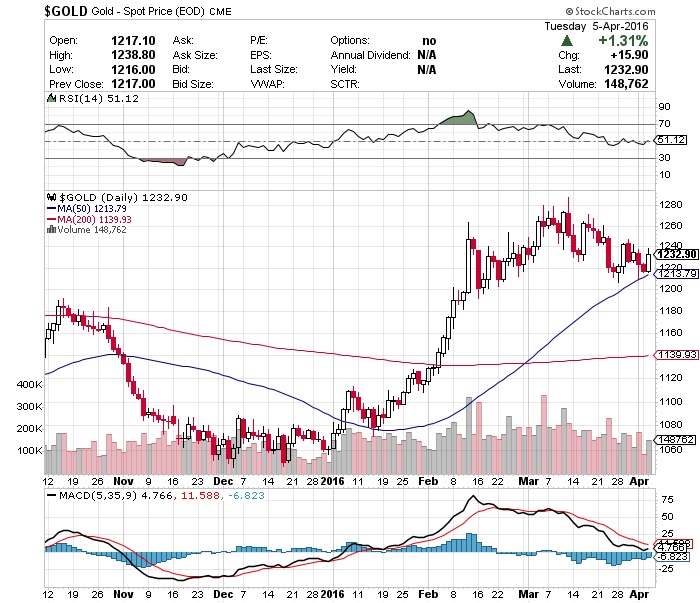The height and width of the screenshot is (603, 700).
Task: Click the 1139.93 MA(200) tag on price axis
Action: (676, 354)
